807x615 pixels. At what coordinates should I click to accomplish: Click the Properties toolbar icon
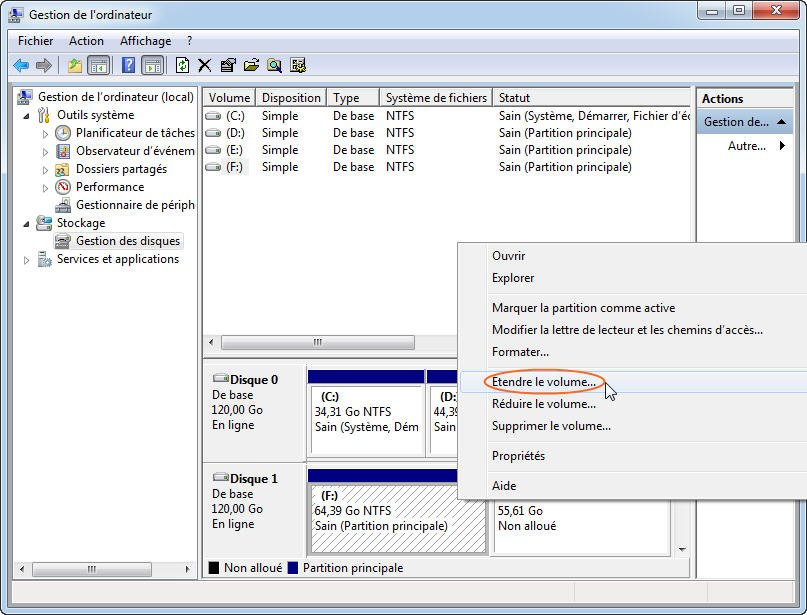(x=227, y=65)
